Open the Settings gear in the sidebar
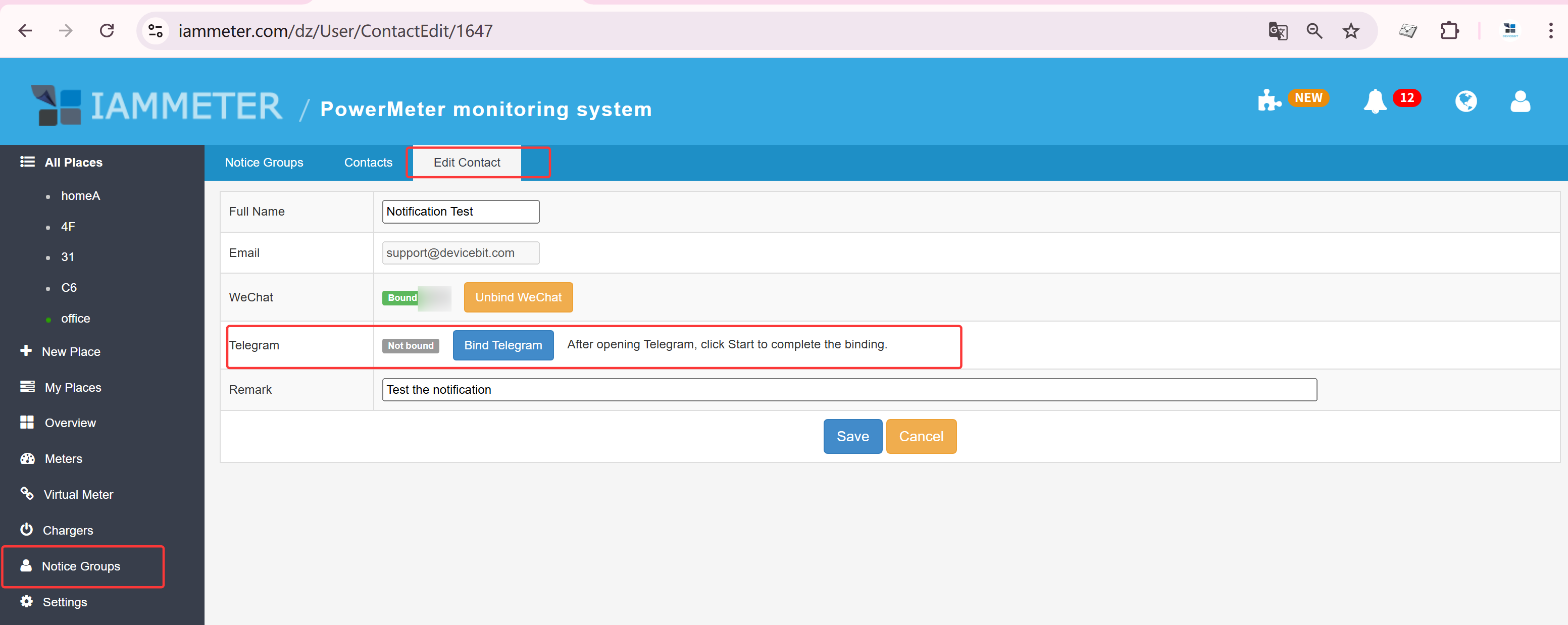The width and height of the screenshot is (1568, 625). coord(65,602)
